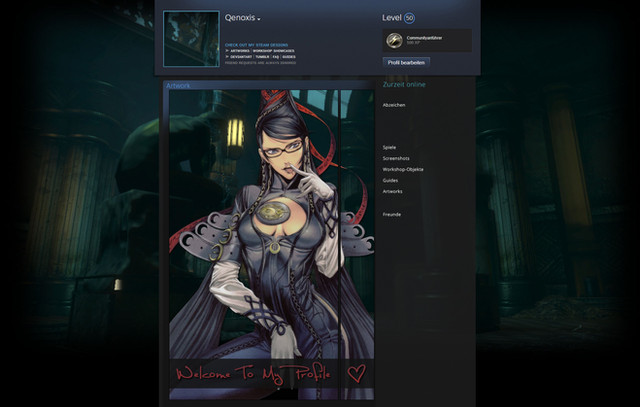Open Workshop-Objekte in the sidebar
Viewport: 640px width, 407px height.
(x=403, y=169)
